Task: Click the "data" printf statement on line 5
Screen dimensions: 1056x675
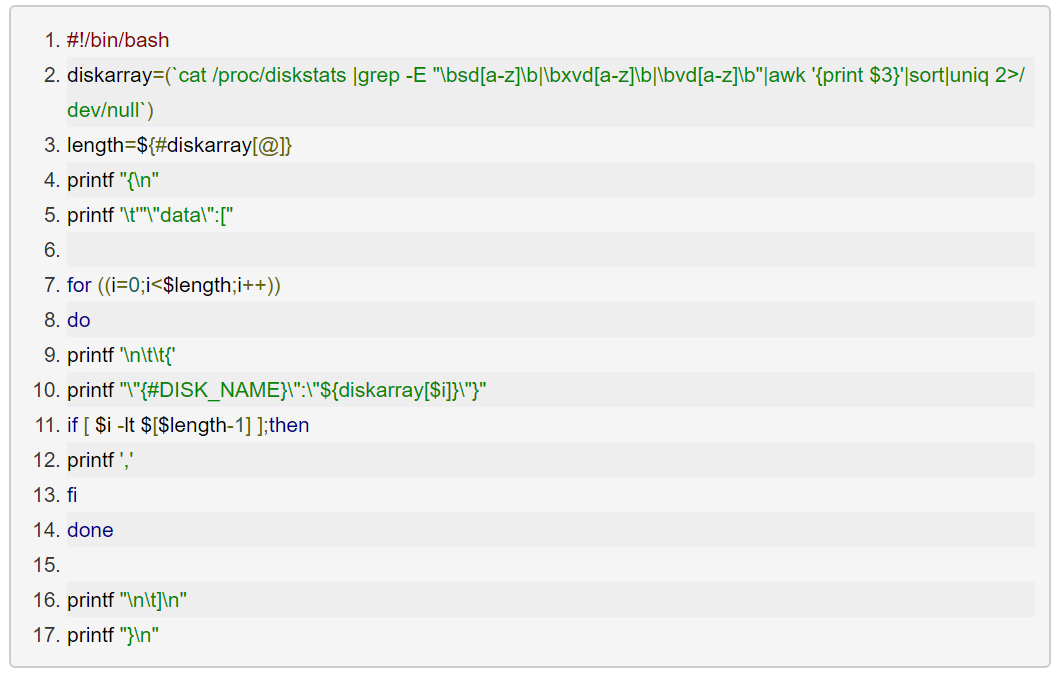Action: click(x=150, y=216)
